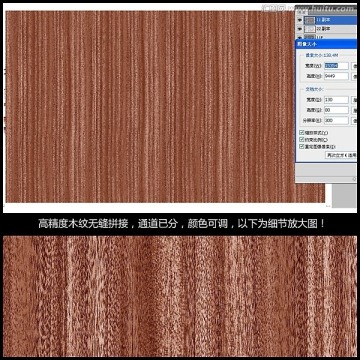Select the 22 副本 layer thumbnail
360x360 pixels.
[310, 29]
